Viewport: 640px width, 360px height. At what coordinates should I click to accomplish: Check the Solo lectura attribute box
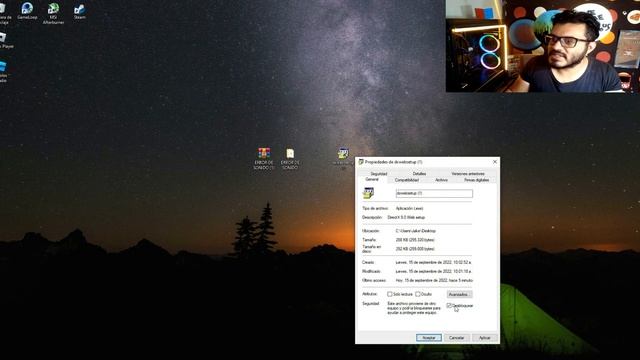click(389, 294)
